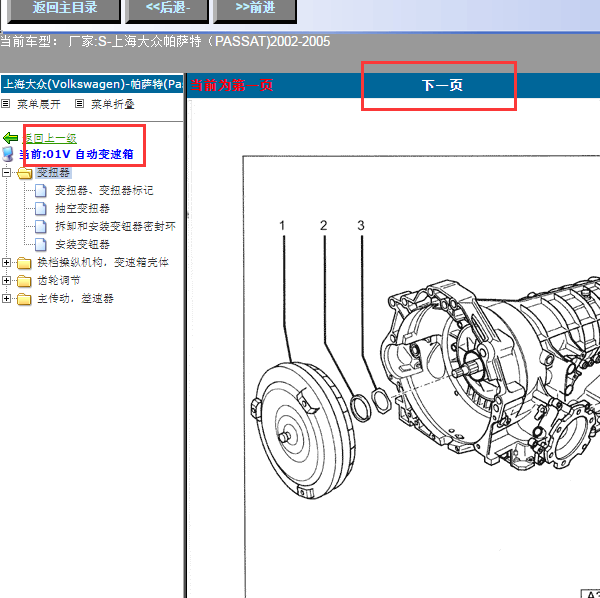Open the 变扭器、变扭器标记 document
600x598 pixels.
[104, 191]
